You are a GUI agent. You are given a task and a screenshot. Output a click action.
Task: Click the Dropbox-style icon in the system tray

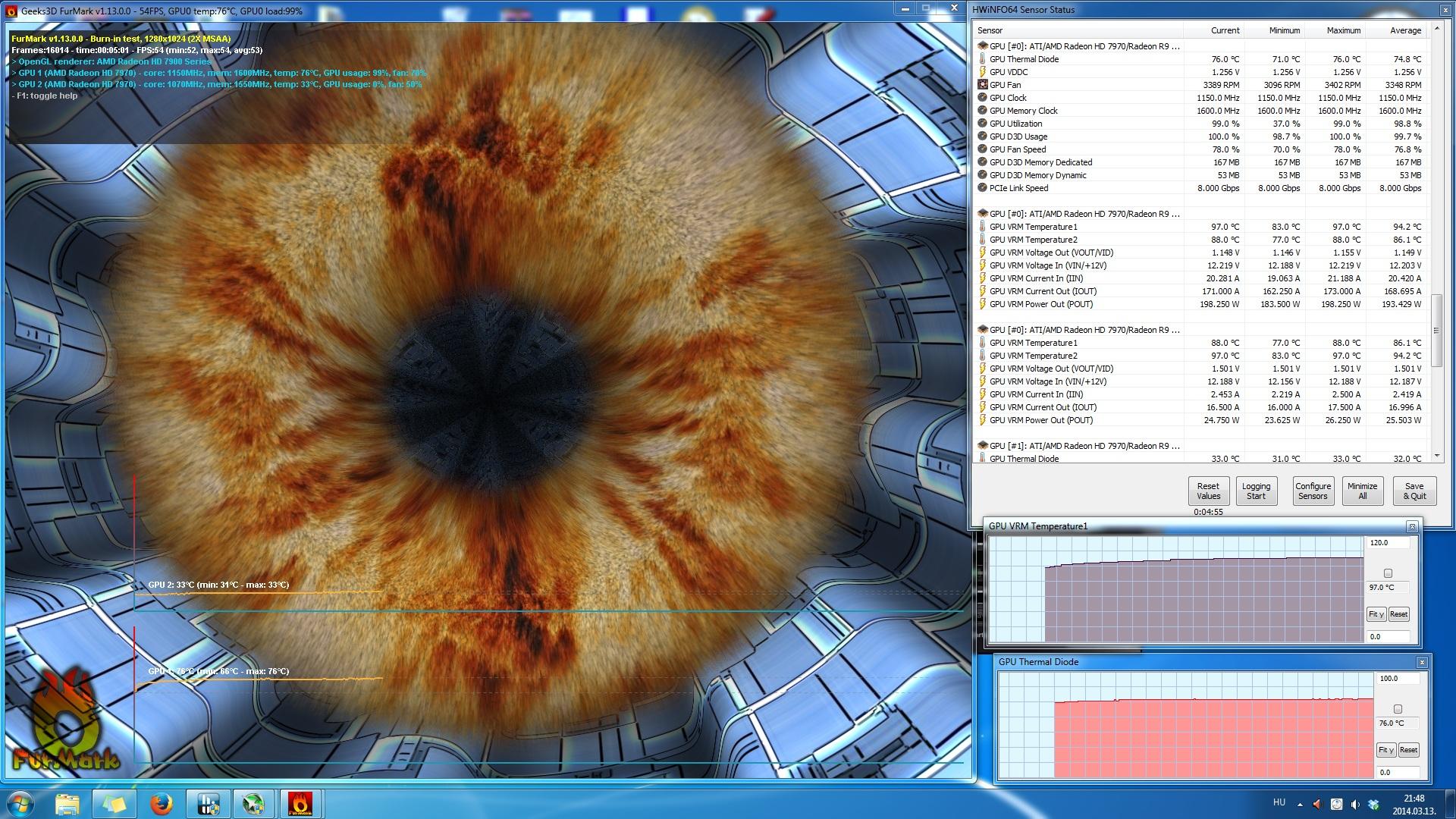click(x=1373, y=804)
